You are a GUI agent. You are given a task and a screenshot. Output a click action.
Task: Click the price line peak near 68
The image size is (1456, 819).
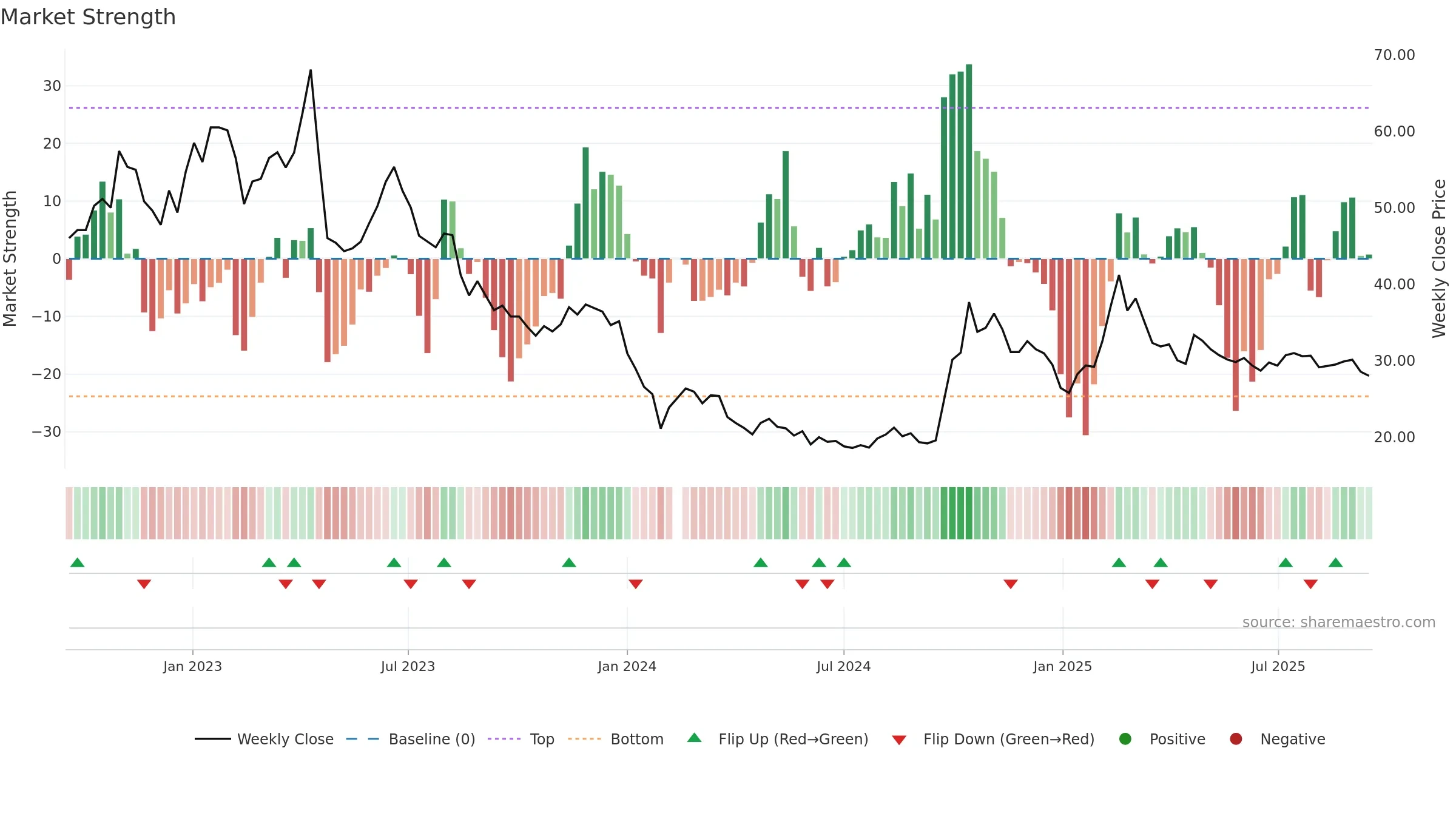(311, 71)
